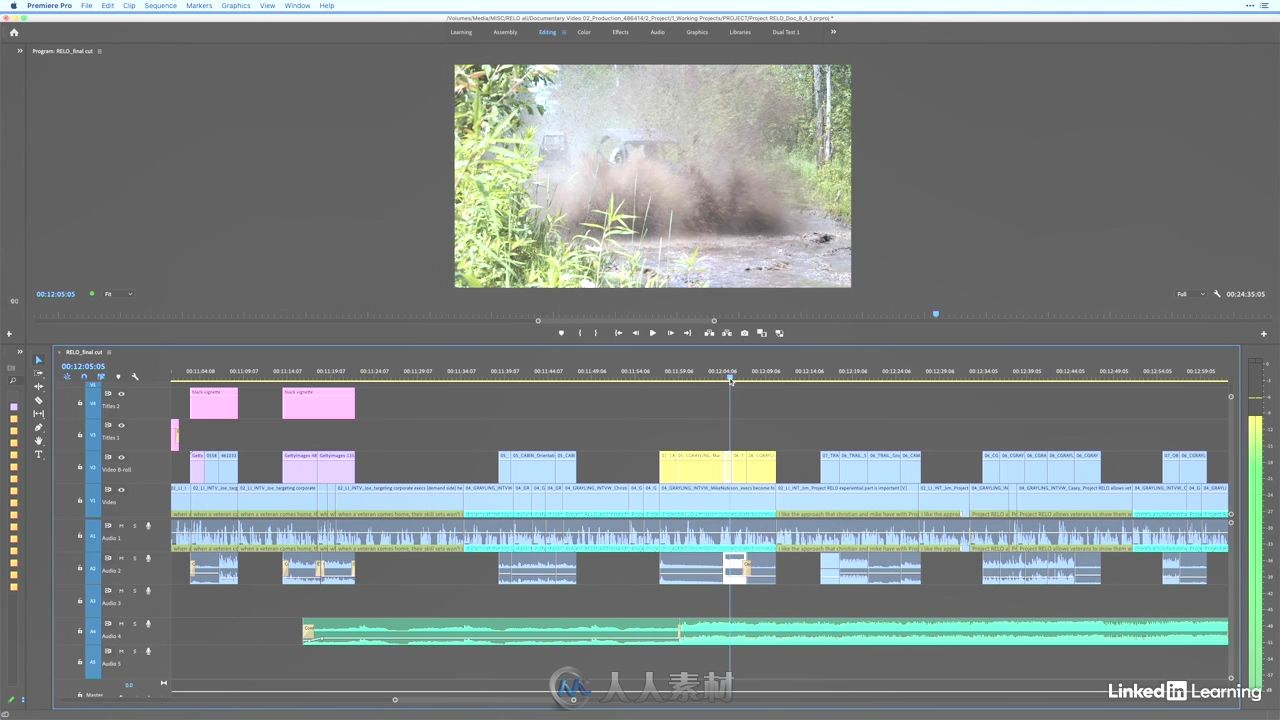Image resolution: width=1280 pixels, height=720 pixels.
Task: Select the Track Select Forward tool
Action: click(39, 373)
